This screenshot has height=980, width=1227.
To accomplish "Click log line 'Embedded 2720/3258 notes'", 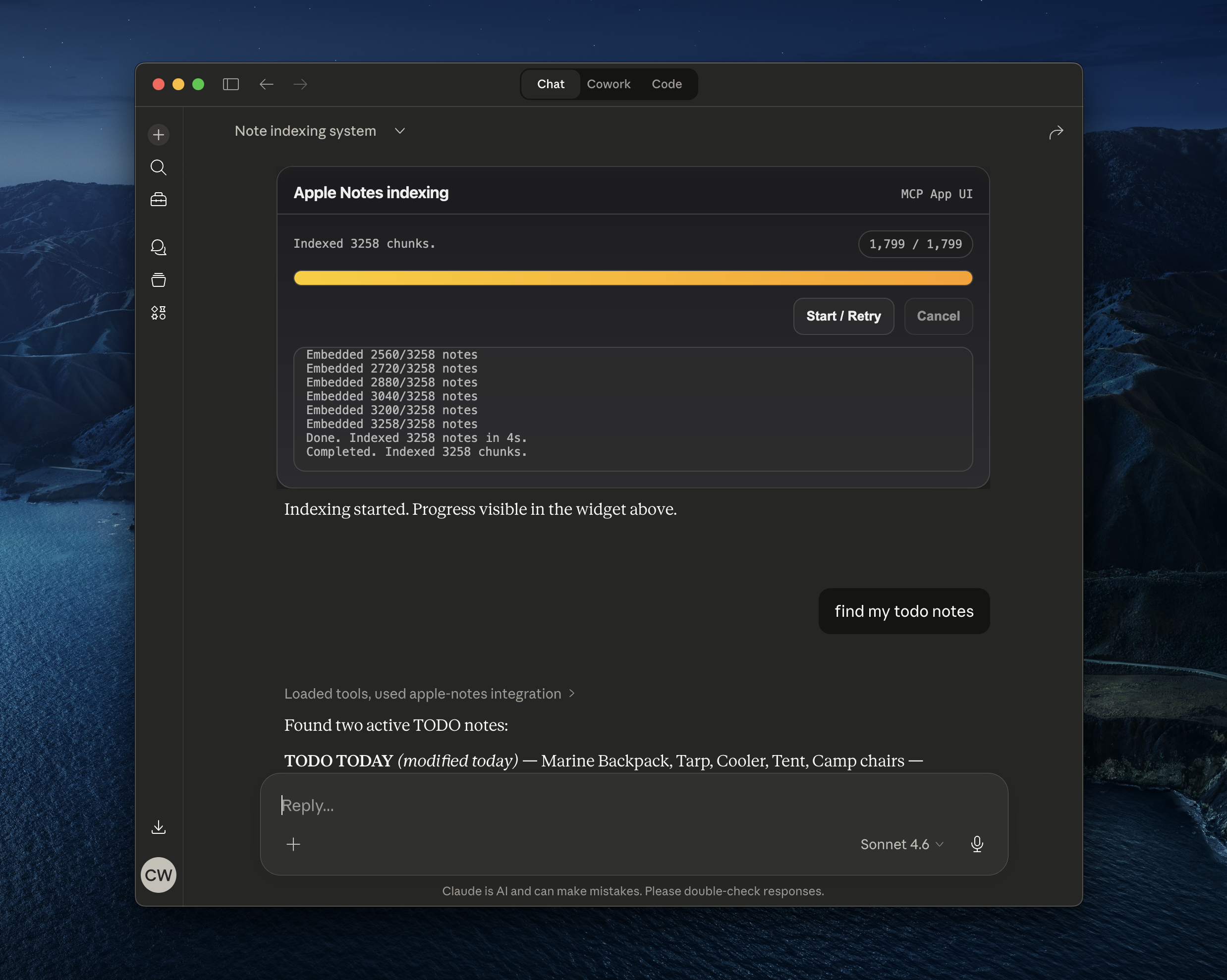I will click(391, 368).
